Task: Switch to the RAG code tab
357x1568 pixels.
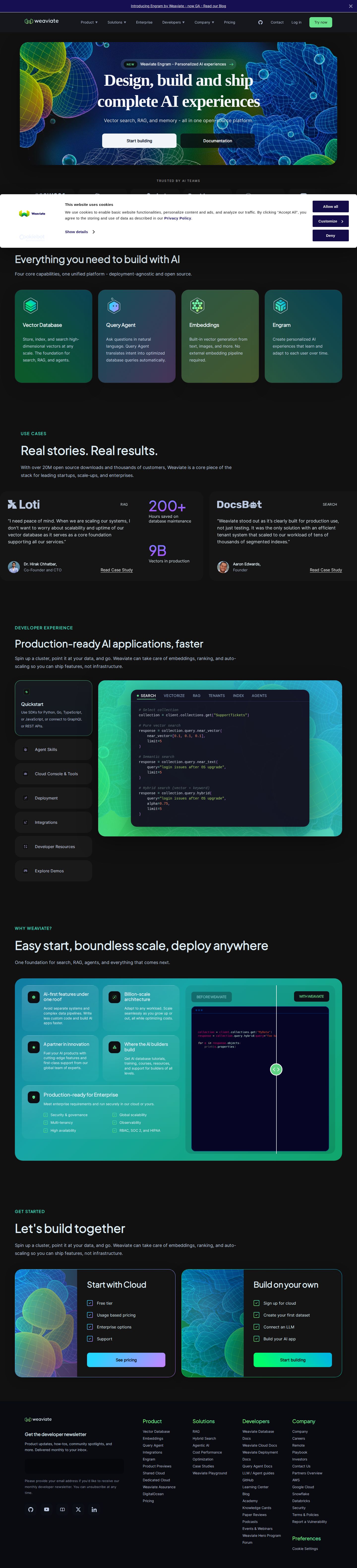Action: click(x=196, y=695)
